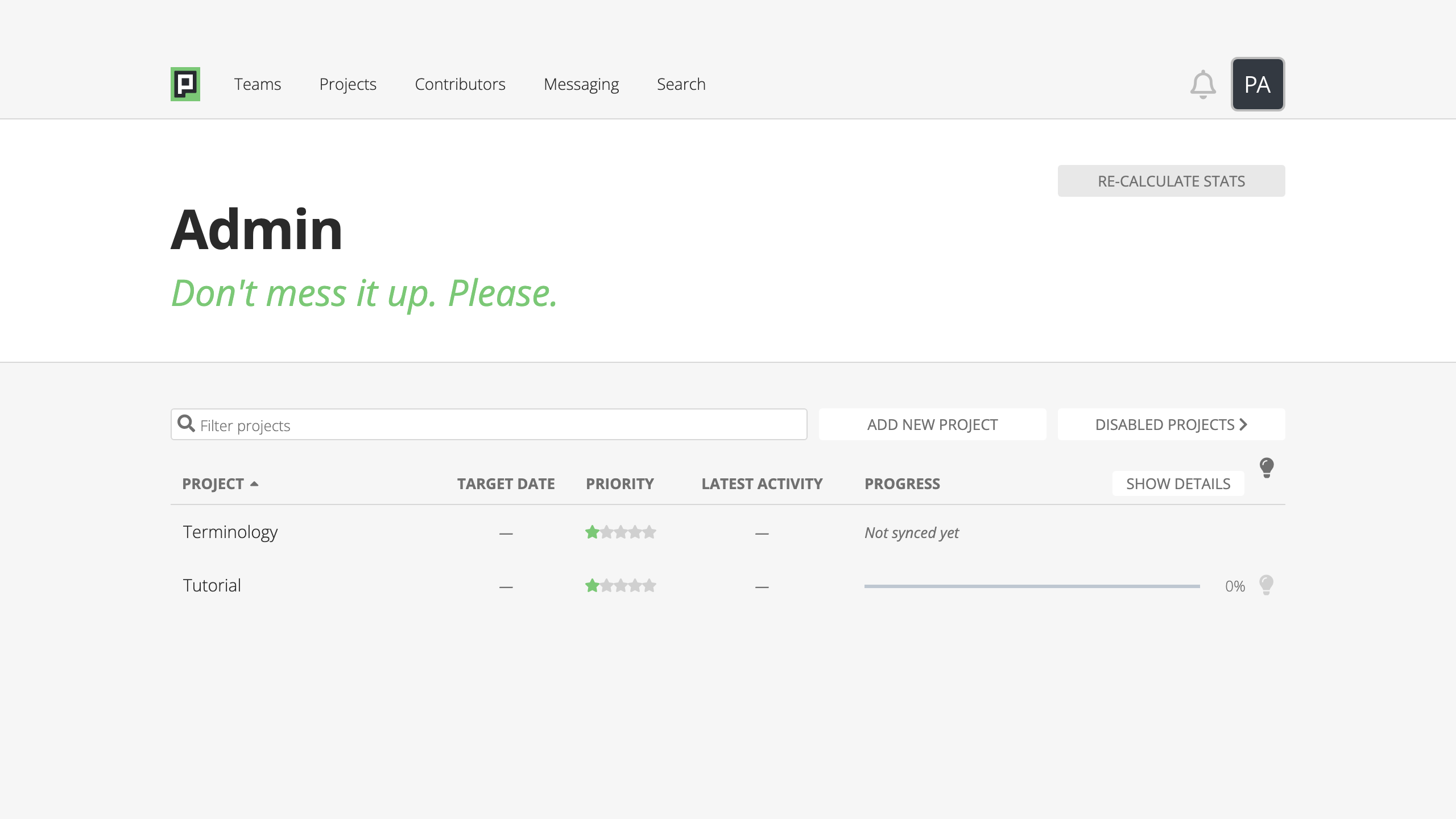Toggle Show Details in table header
1456x819 pixels.
pos(1178,484)
